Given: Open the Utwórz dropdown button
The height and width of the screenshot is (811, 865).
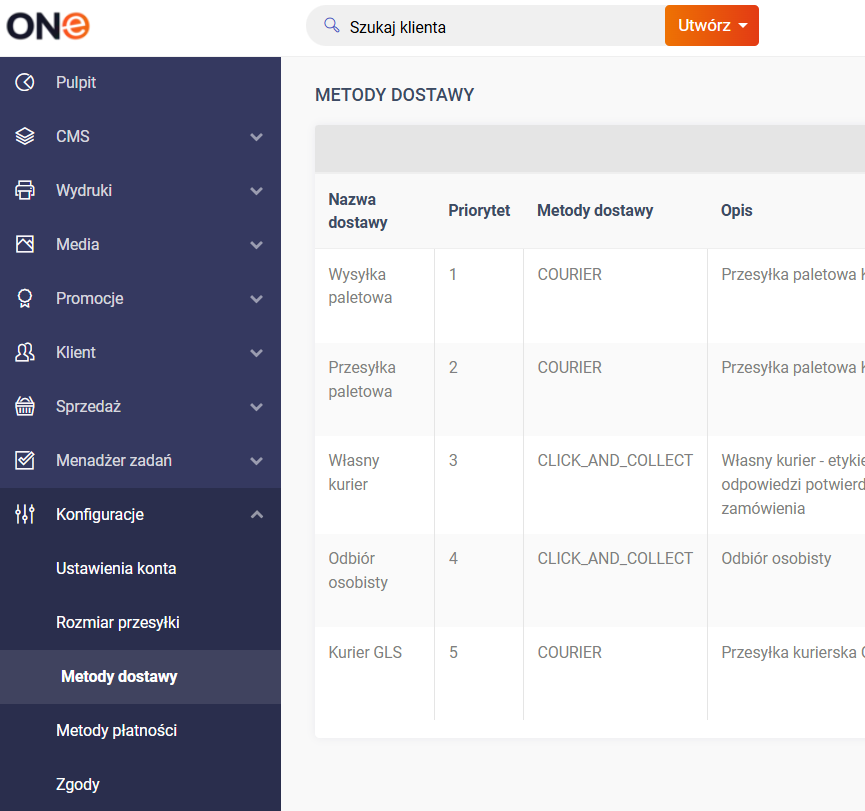Looking at the screenshot, I should coord(712,25).
